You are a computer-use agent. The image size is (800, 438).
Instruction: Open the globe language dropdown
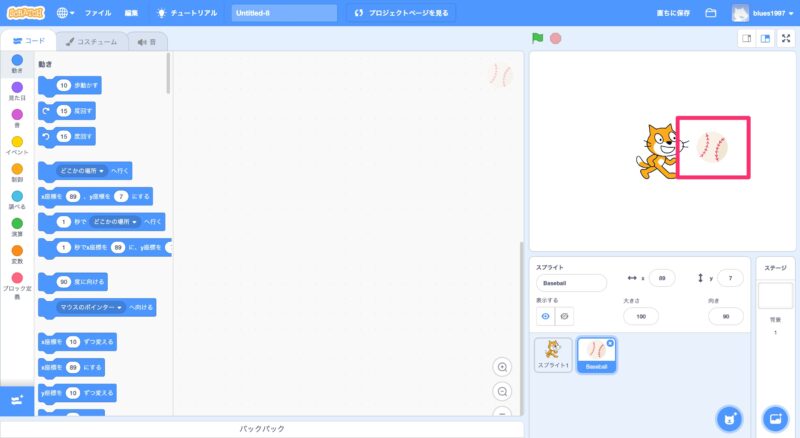point(67,14)
